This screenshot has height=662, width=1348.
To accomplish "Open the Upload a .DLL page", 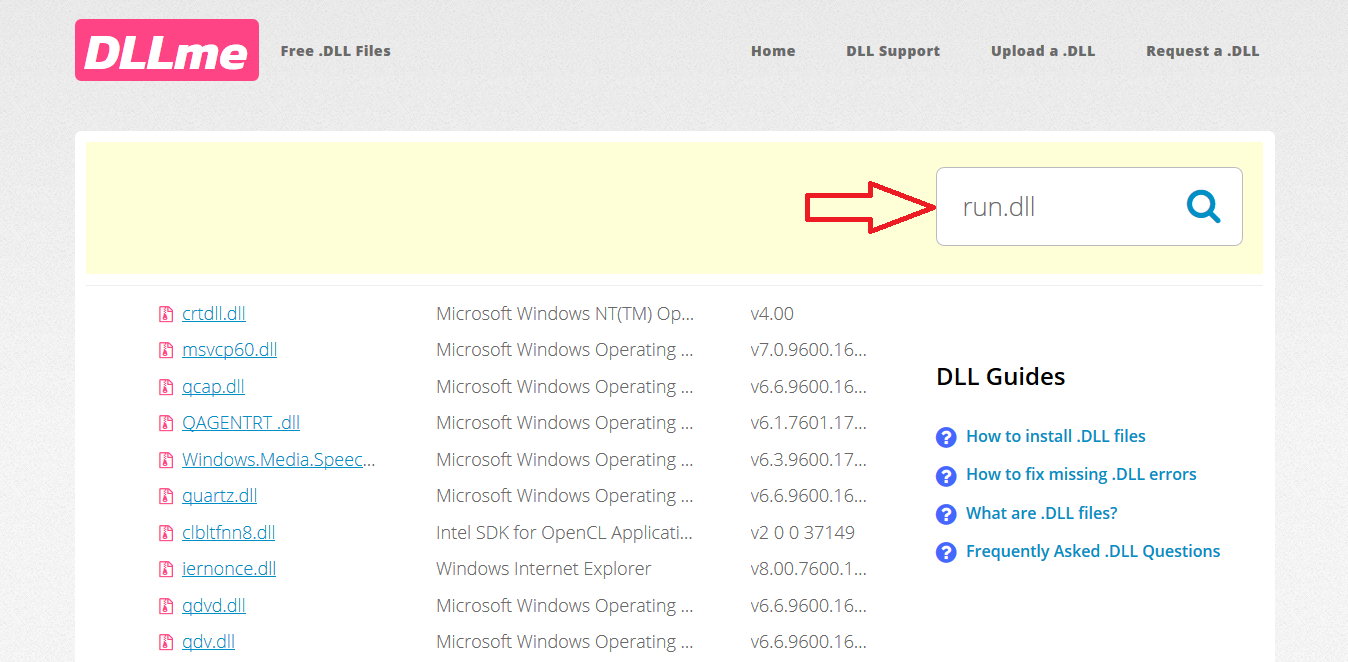I will (x=1043, y=50).
